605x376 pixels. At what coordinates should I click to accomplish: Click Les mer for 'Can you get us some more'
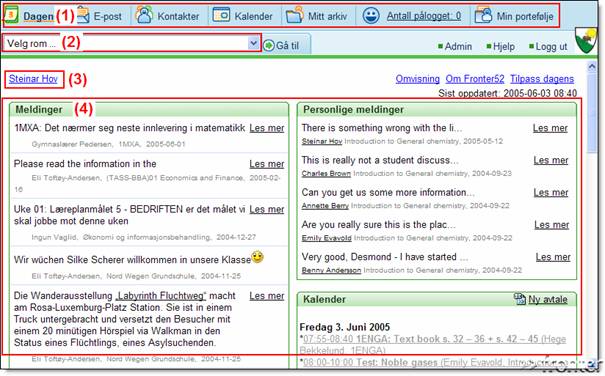coord(551,192)
